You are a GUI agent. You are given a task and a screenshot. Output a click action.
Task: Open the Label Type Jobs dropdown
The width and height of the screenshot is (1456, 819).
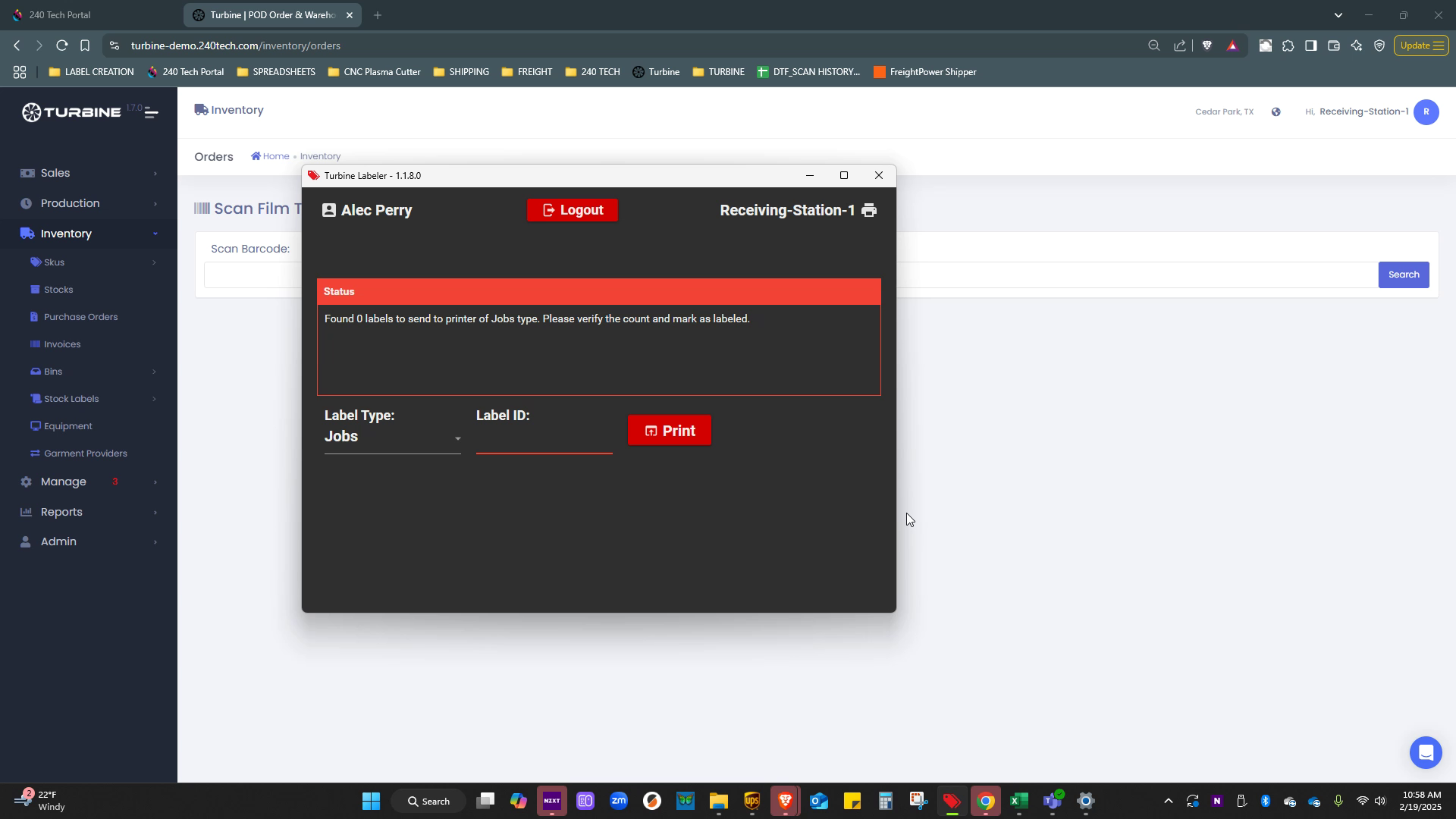392,438
